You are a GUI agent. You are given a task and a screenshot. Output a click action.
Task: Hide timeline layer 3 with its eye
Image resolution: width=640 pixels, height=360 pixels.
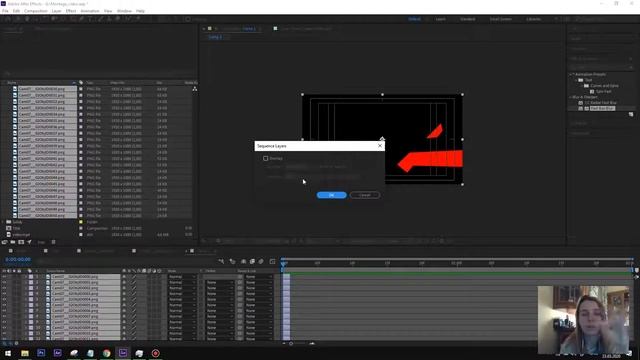4,288
